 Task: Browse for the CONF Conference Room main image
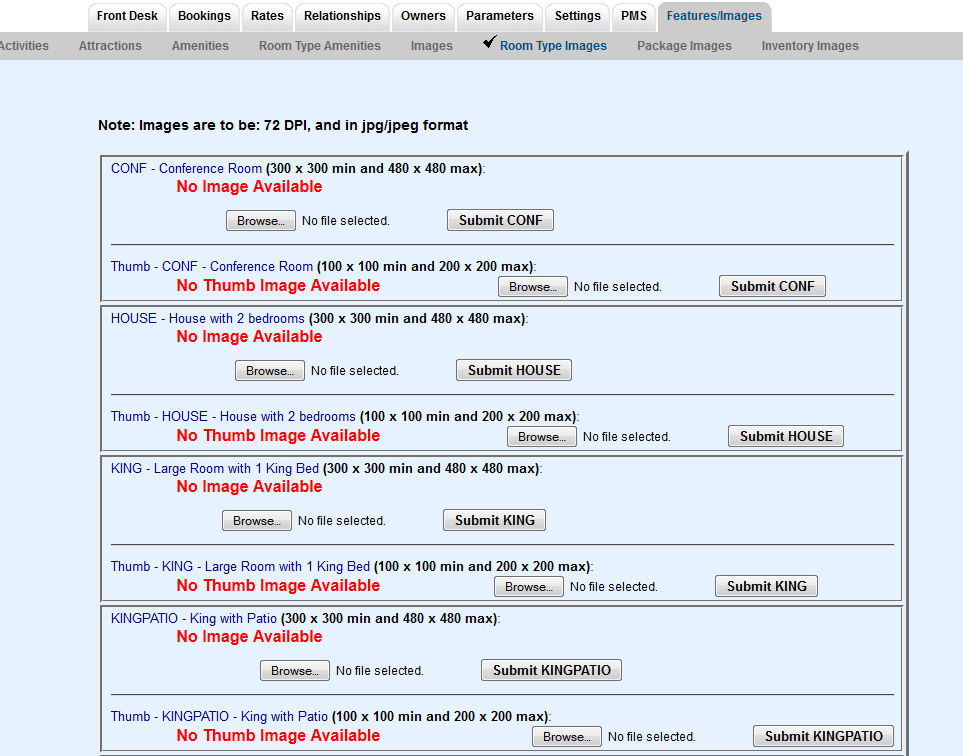point(261,220)
